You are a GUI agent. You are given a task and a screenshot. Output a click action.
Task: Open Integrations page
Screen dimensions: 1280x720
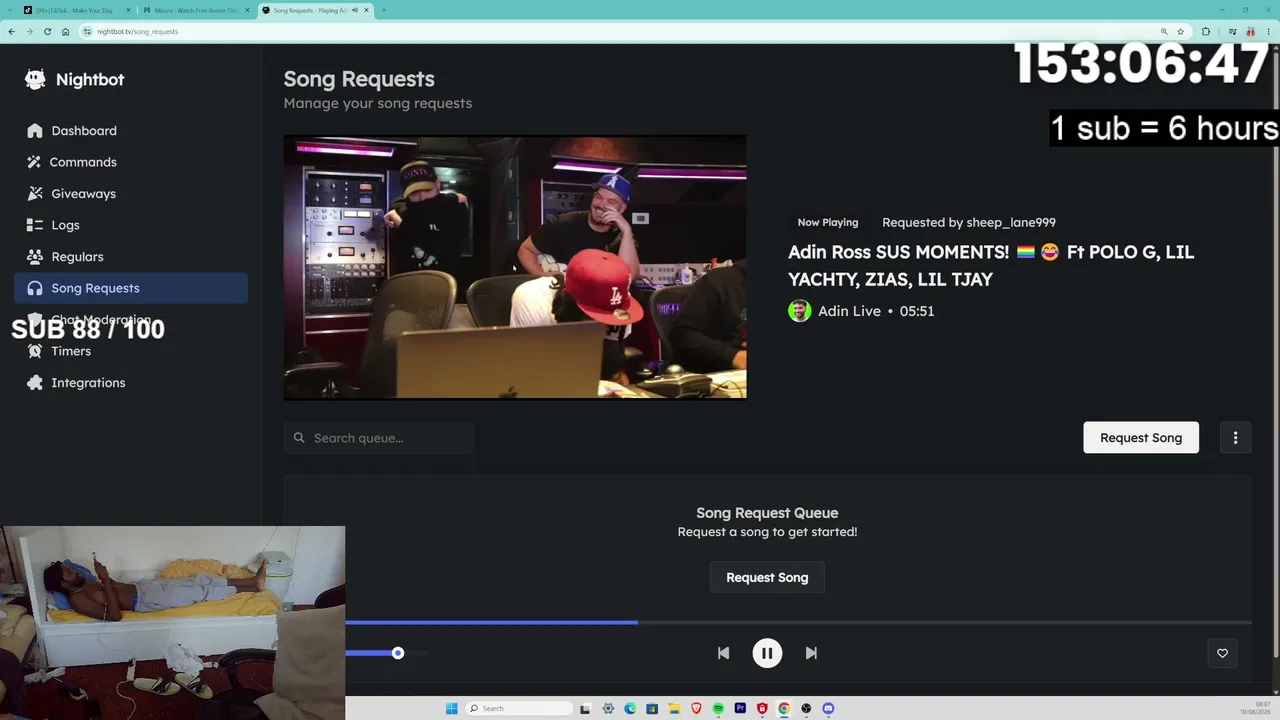click(131, 382)
